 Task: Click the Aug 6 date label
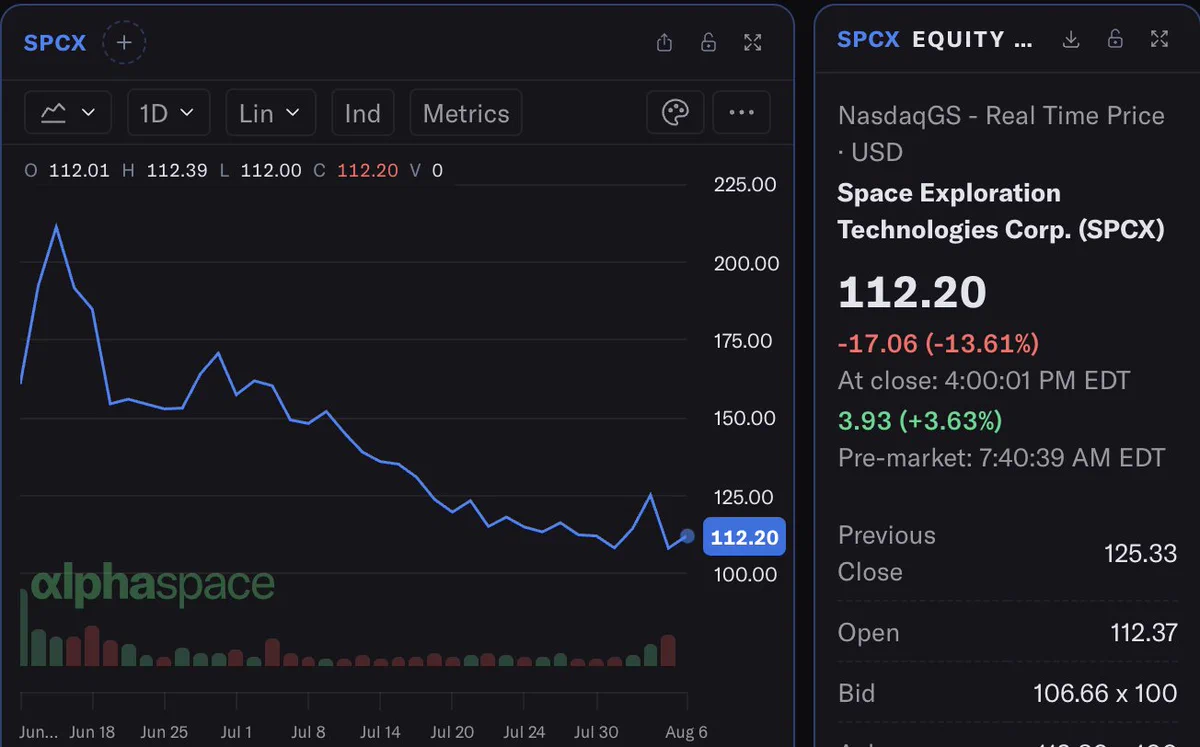pos(687,732)
